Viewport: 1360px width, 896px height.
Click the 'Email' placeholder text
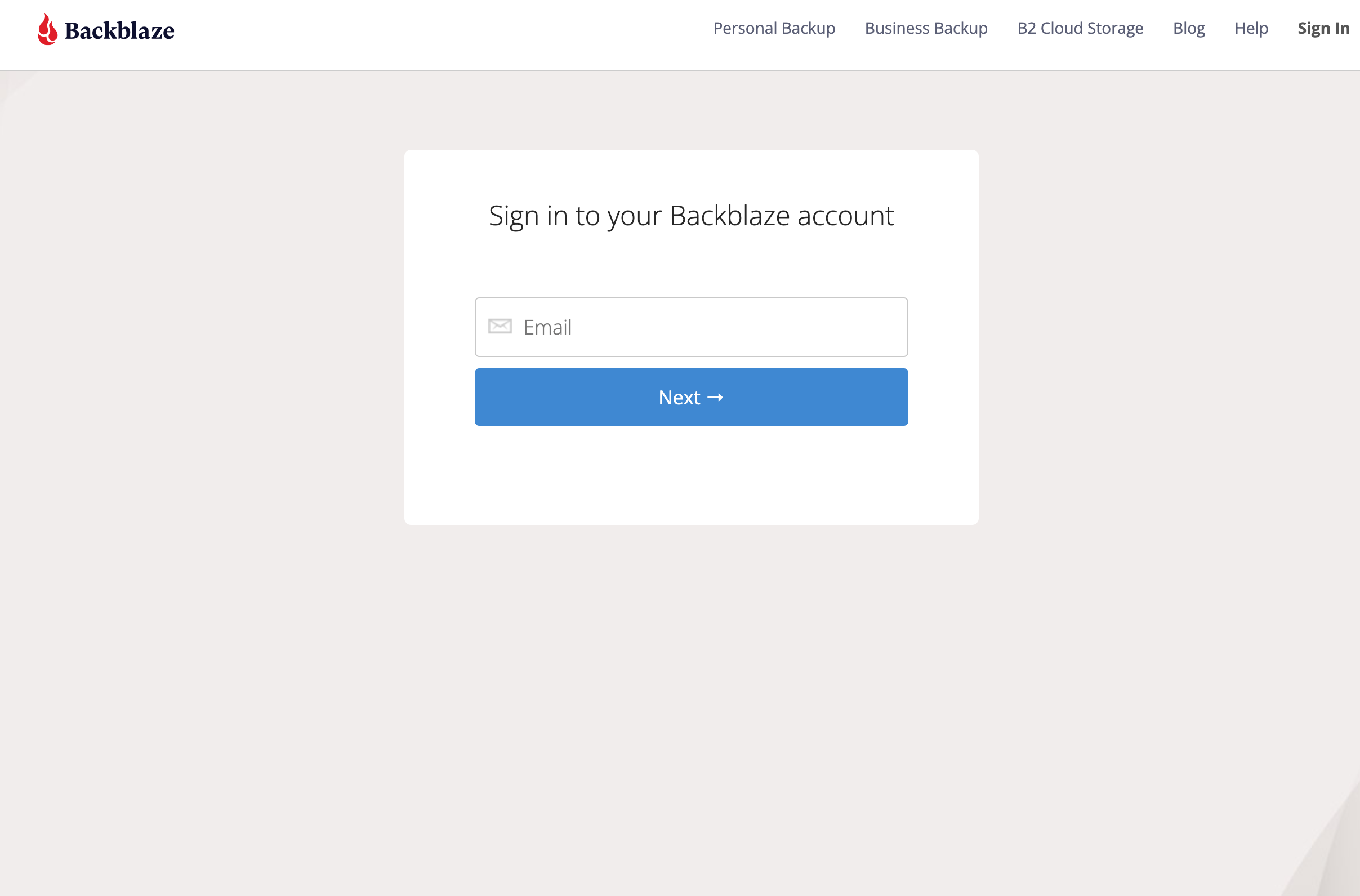547,327
